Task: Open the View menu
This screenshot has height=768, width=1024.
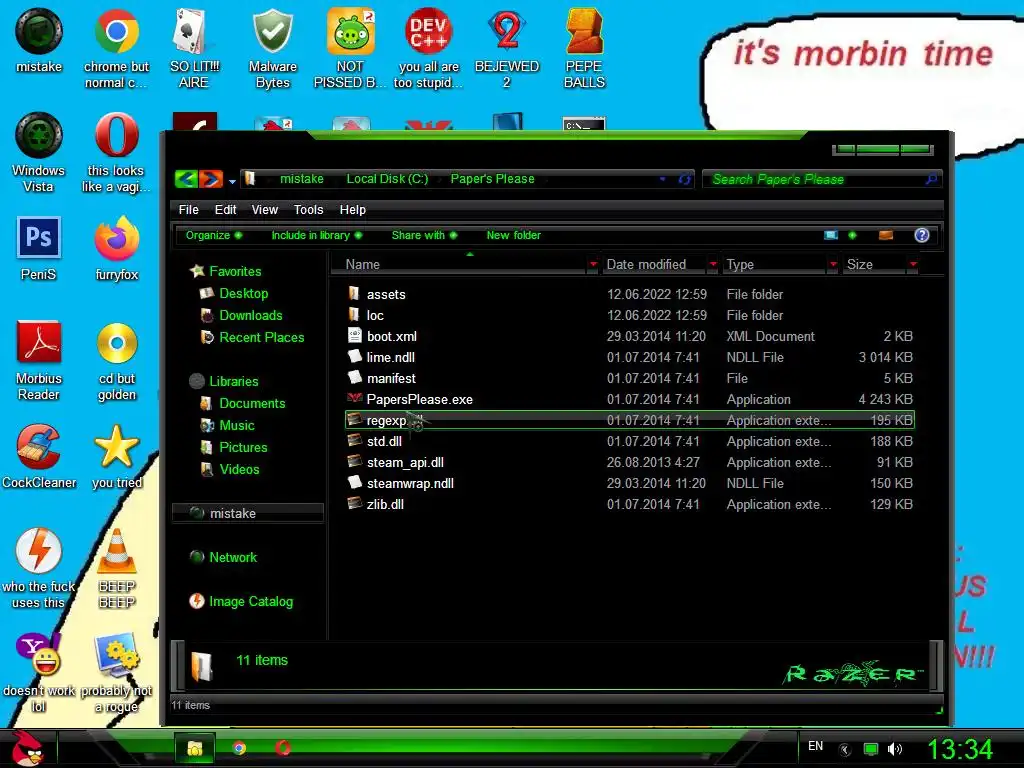Action: pyautogui.click(x=264, y=210)
